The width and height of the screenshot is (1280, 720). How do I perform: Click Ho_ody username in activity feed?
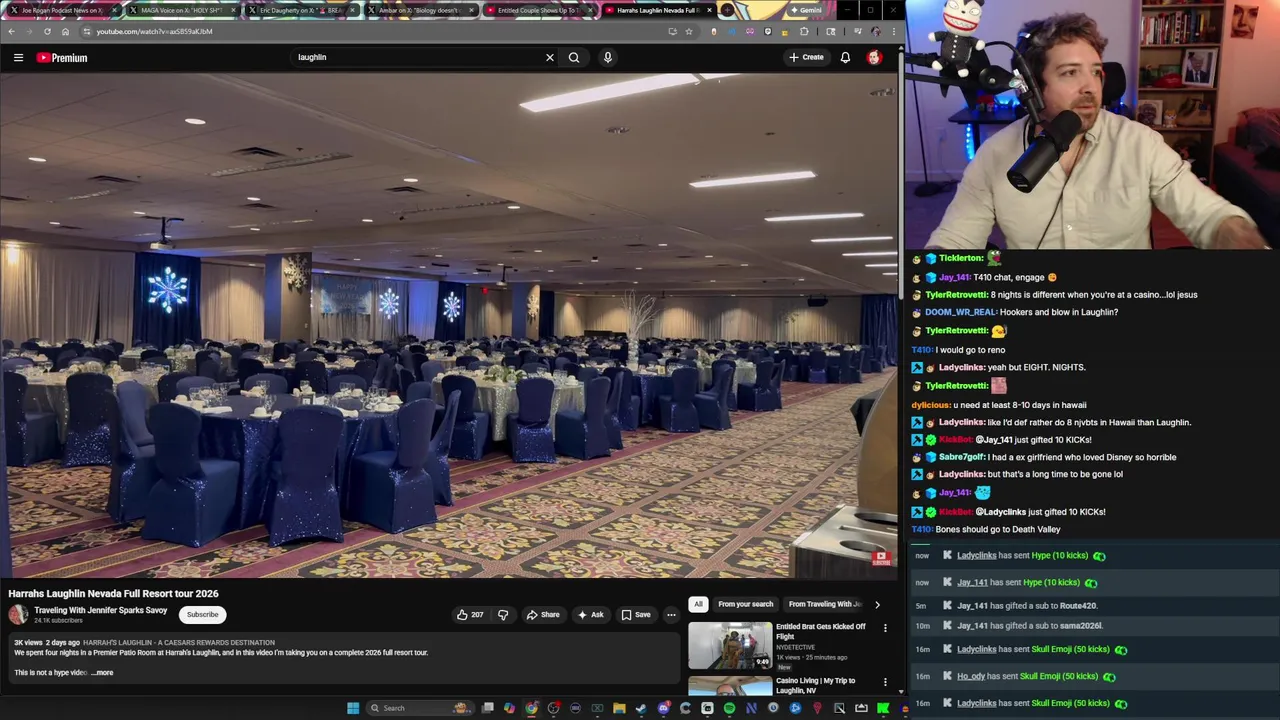coord(971,676)
